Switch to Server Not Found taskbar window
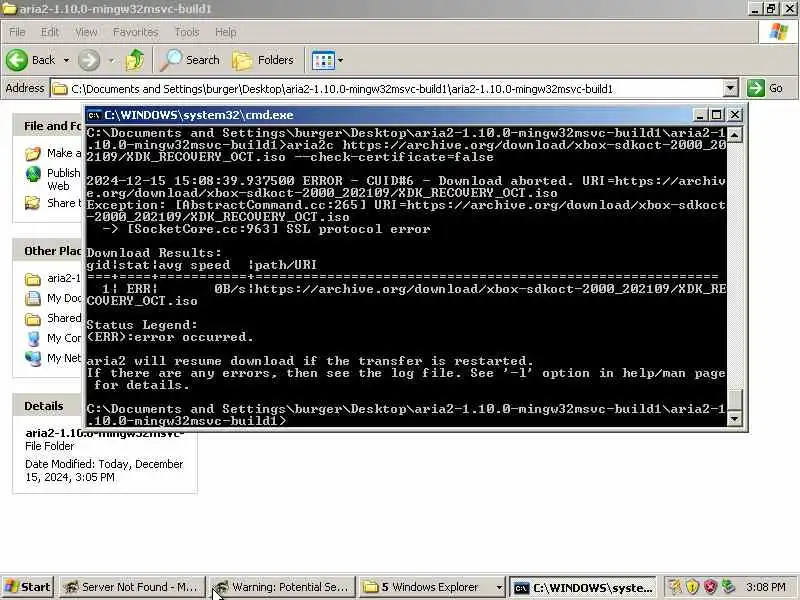 pyautogui.click(x=133, y=587)
